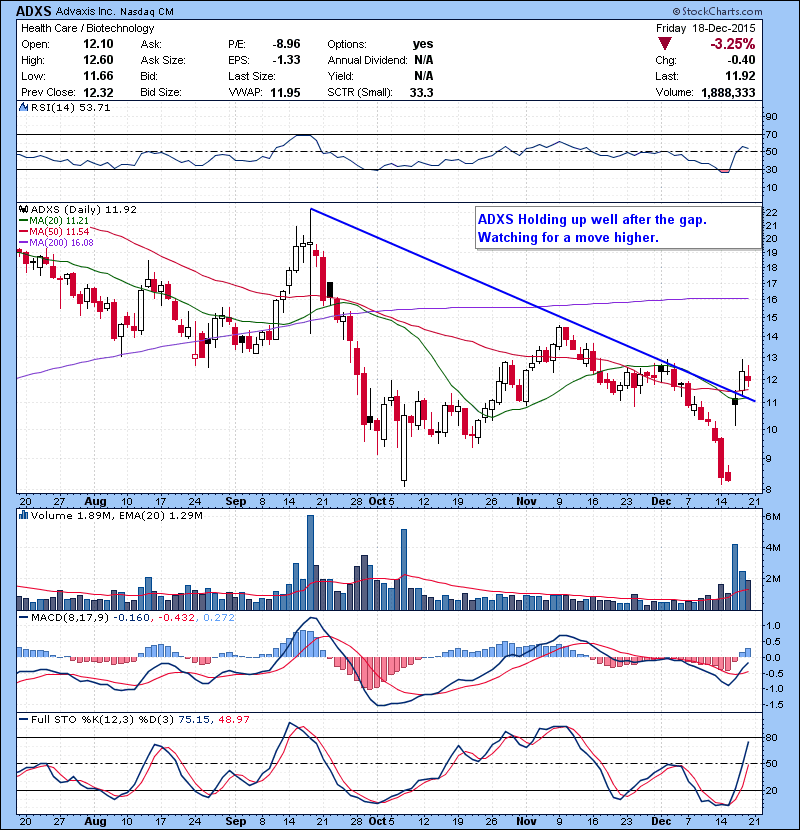This screenshot has height=830, width=800.
Task: Click the P/E value -8.96
Action: pyautogui.click(x=286, y=44)
